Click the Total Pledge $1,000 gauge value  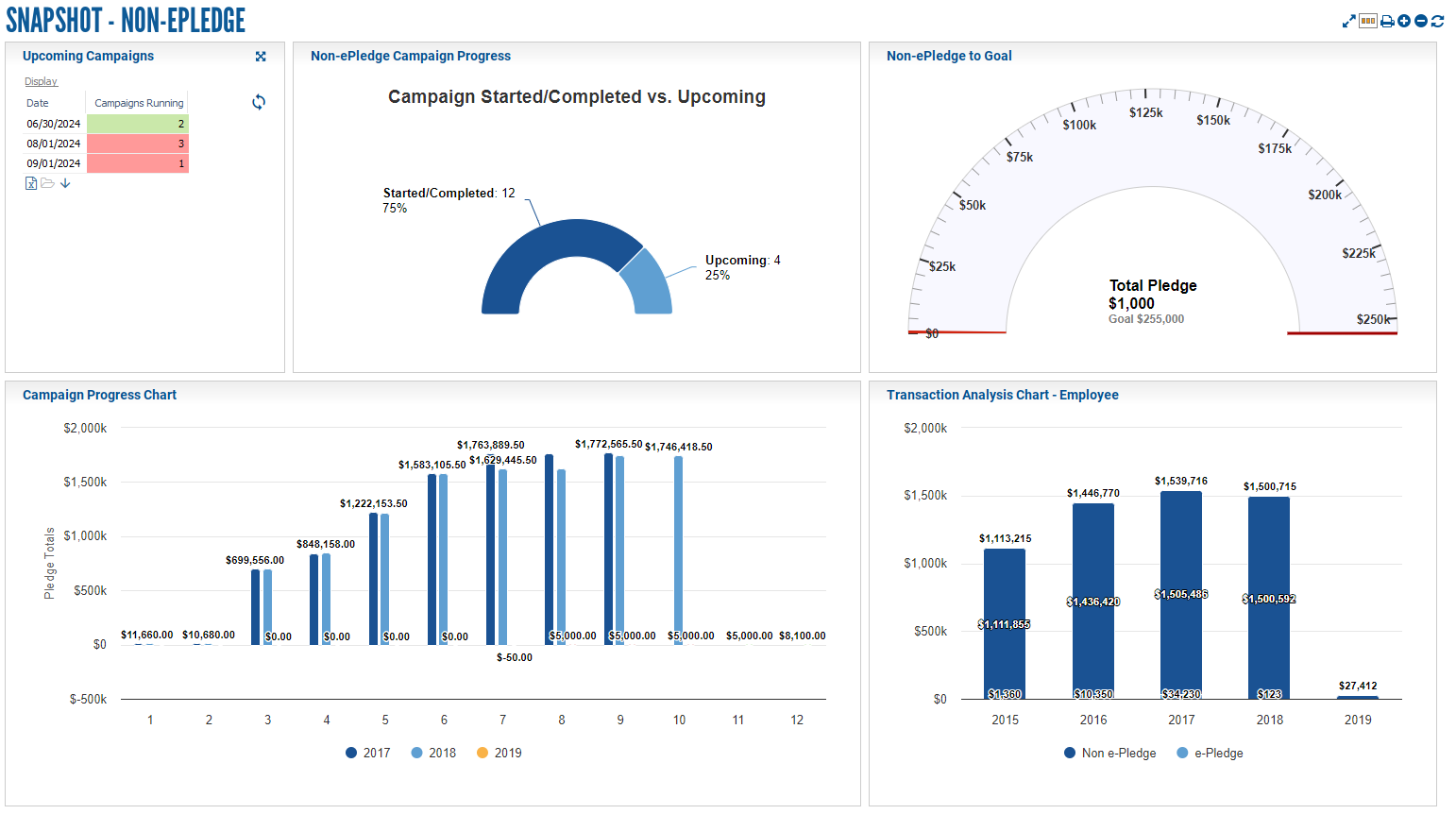tap(1152, 294)
